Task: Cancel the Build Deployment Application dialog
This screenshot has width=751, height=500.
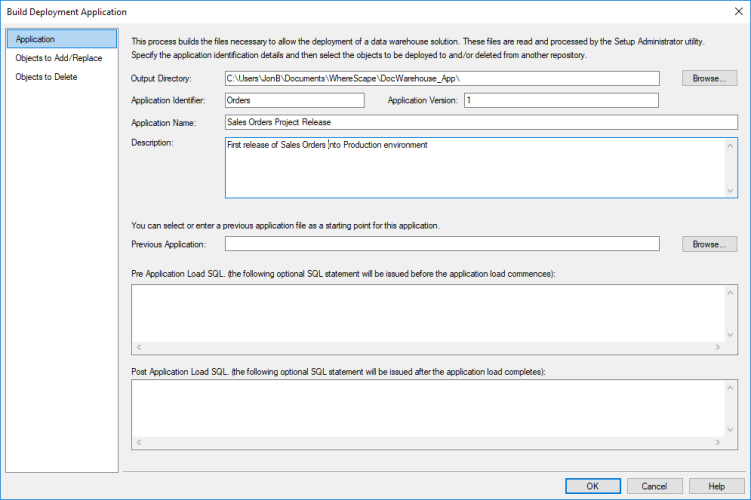Action: click(654, 486)
